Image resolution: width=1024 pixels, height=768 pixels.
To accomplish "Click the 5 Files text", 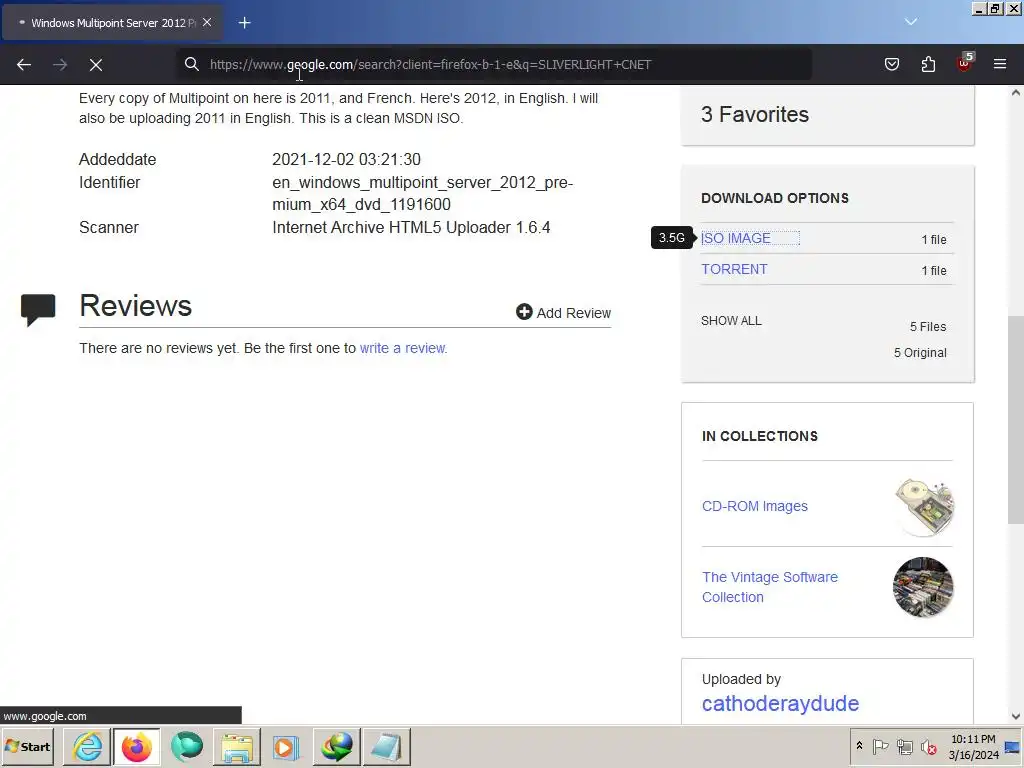I will [928, 327].
